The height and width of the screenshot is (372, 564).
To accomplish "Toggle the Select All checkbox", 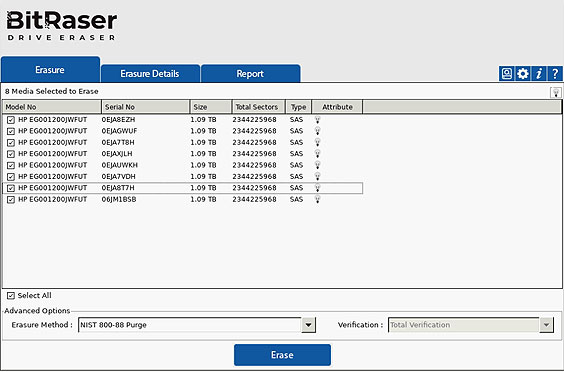I will pos(11,296).
